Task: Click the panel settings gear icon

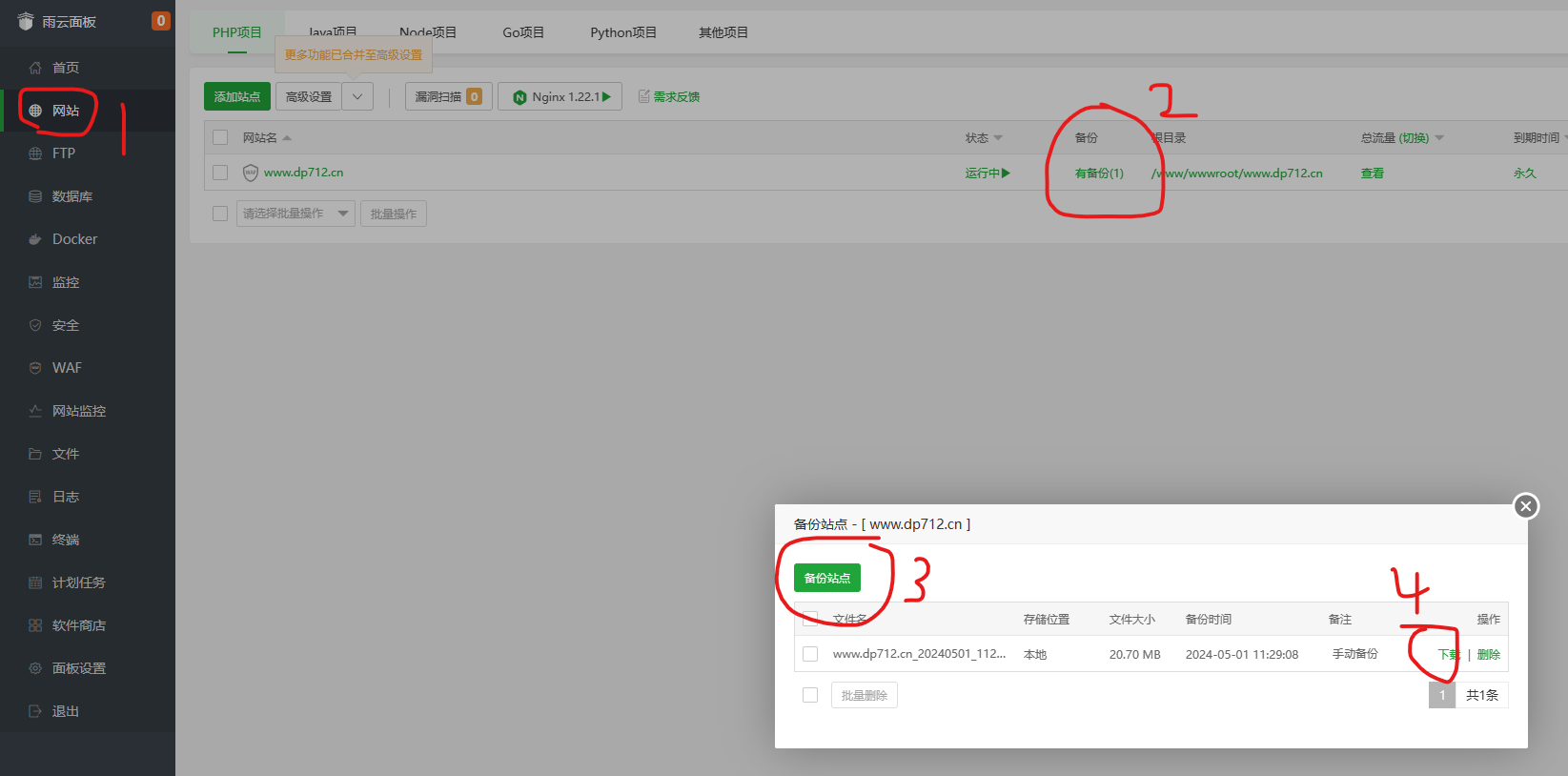Action: coord(35,668)
